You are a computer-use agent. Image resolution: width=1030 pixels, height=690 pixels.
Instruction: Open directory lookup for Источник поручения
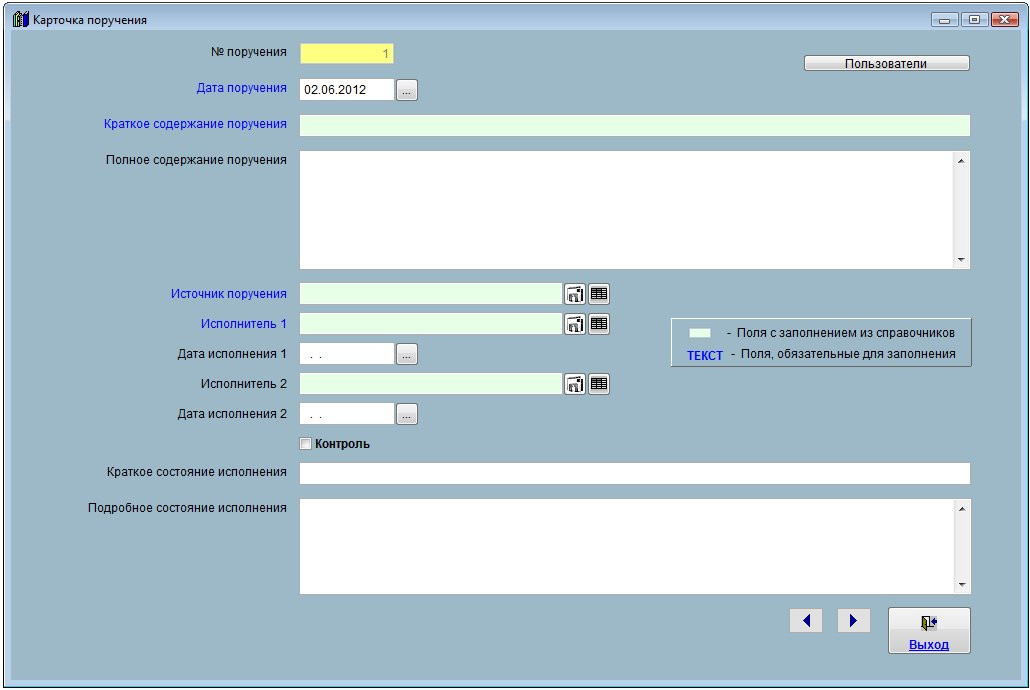(575, 294)
